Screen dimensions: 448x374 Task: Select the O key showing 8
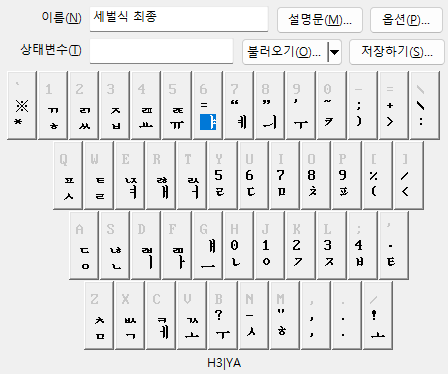click(316, 175)
